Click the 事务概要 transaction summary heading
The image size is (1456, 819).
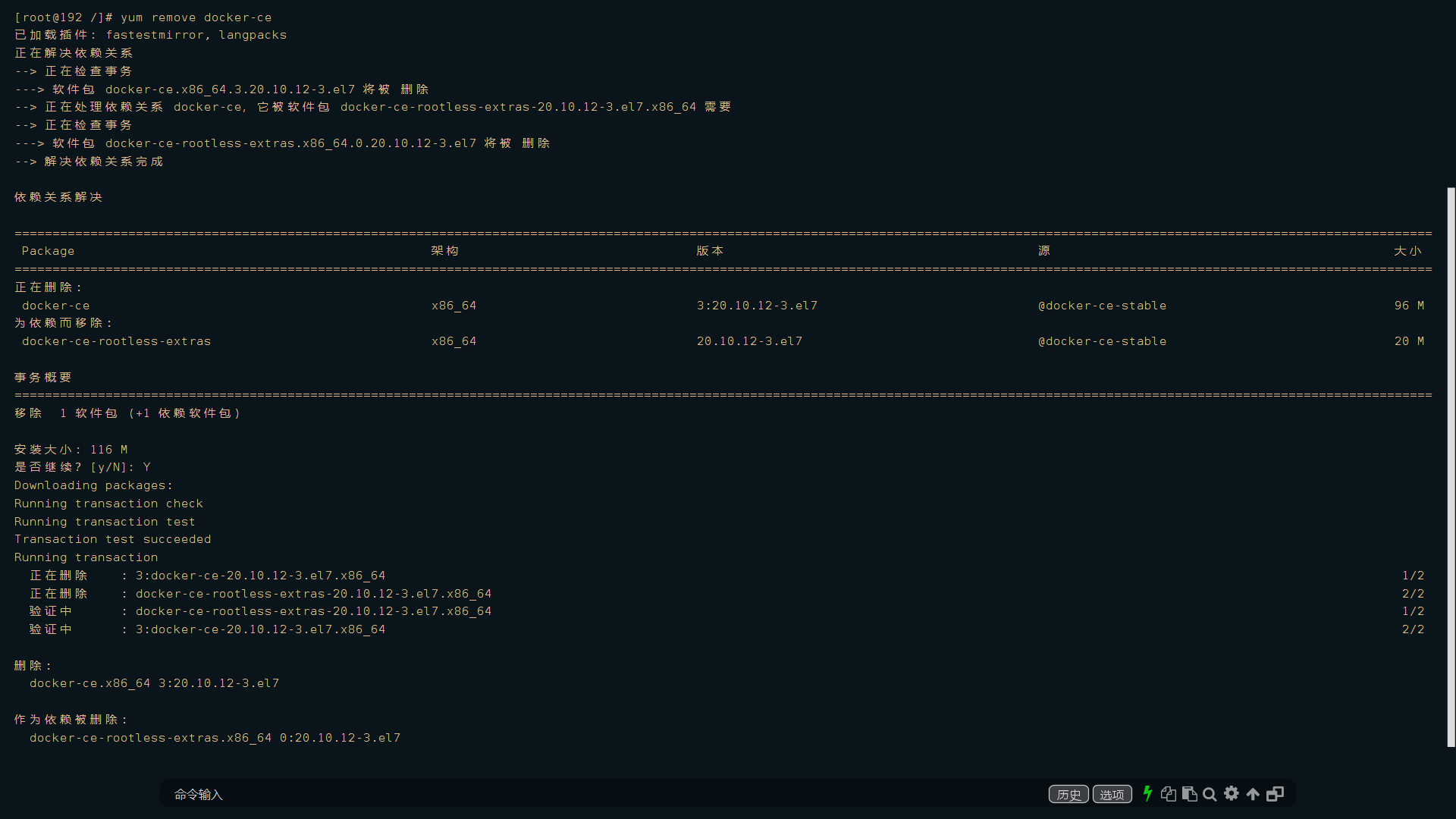[x=43, y=378]
